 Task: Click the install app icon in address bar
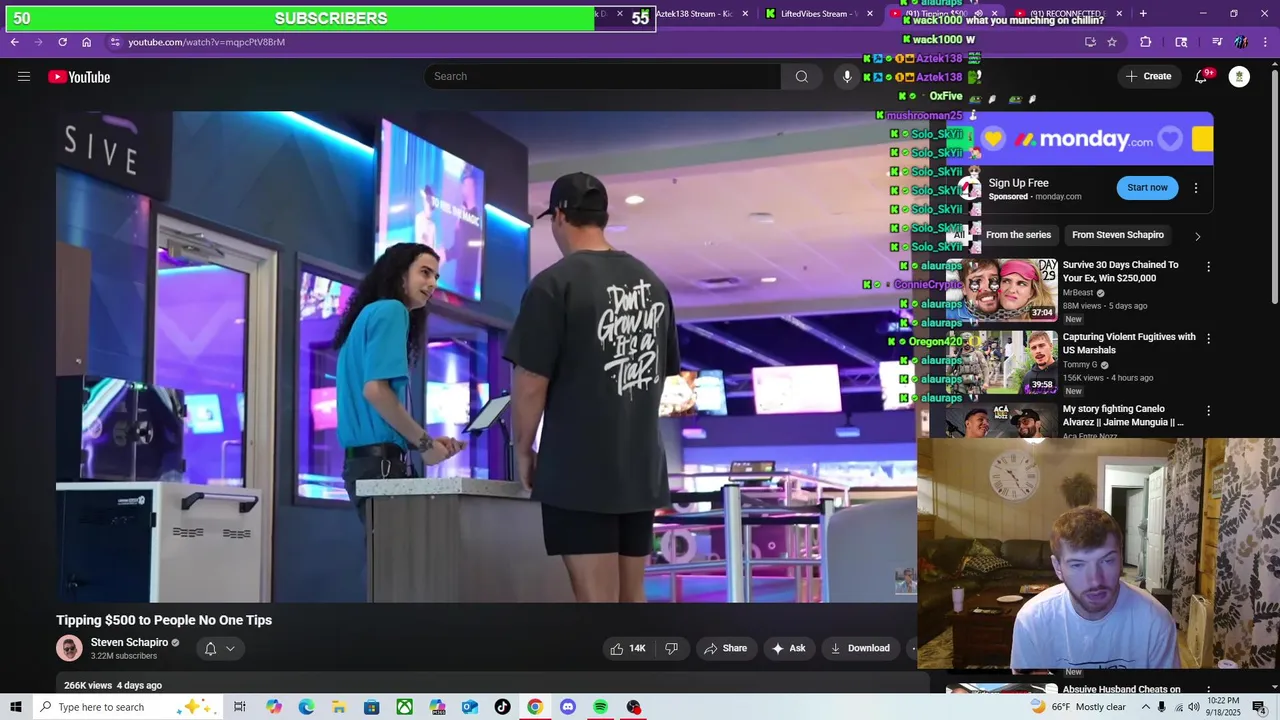[1090, 42]
